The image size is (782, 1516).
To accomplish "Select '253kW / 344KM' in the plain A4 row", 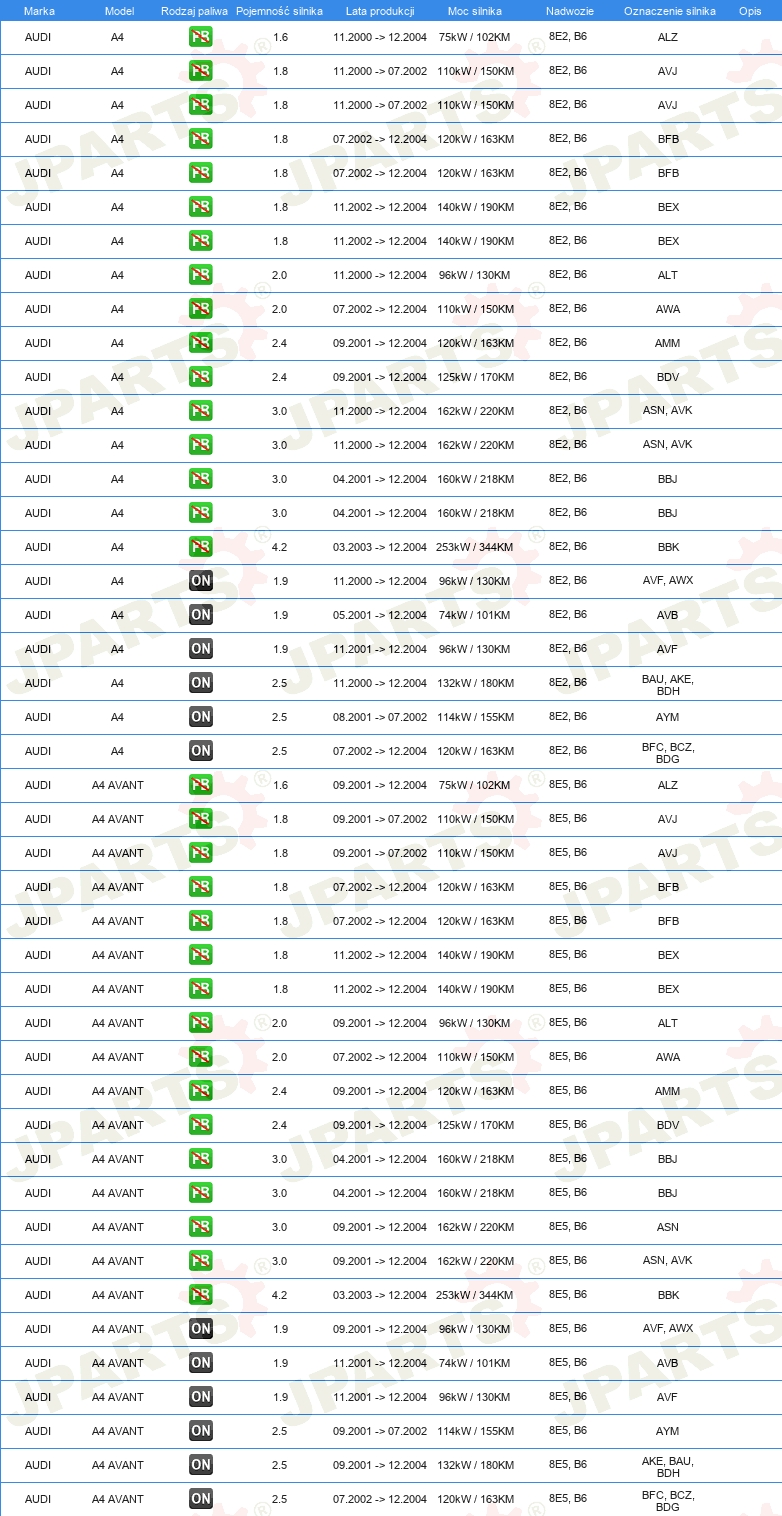I will tap(475, 548).
